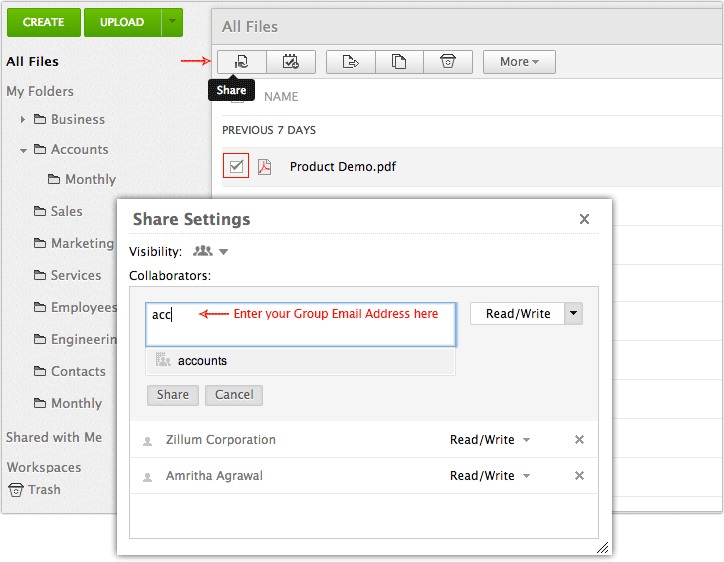The image size is (724, 562).
Task: Open the Visibility dropdown
Action: [x=211, y=252]
